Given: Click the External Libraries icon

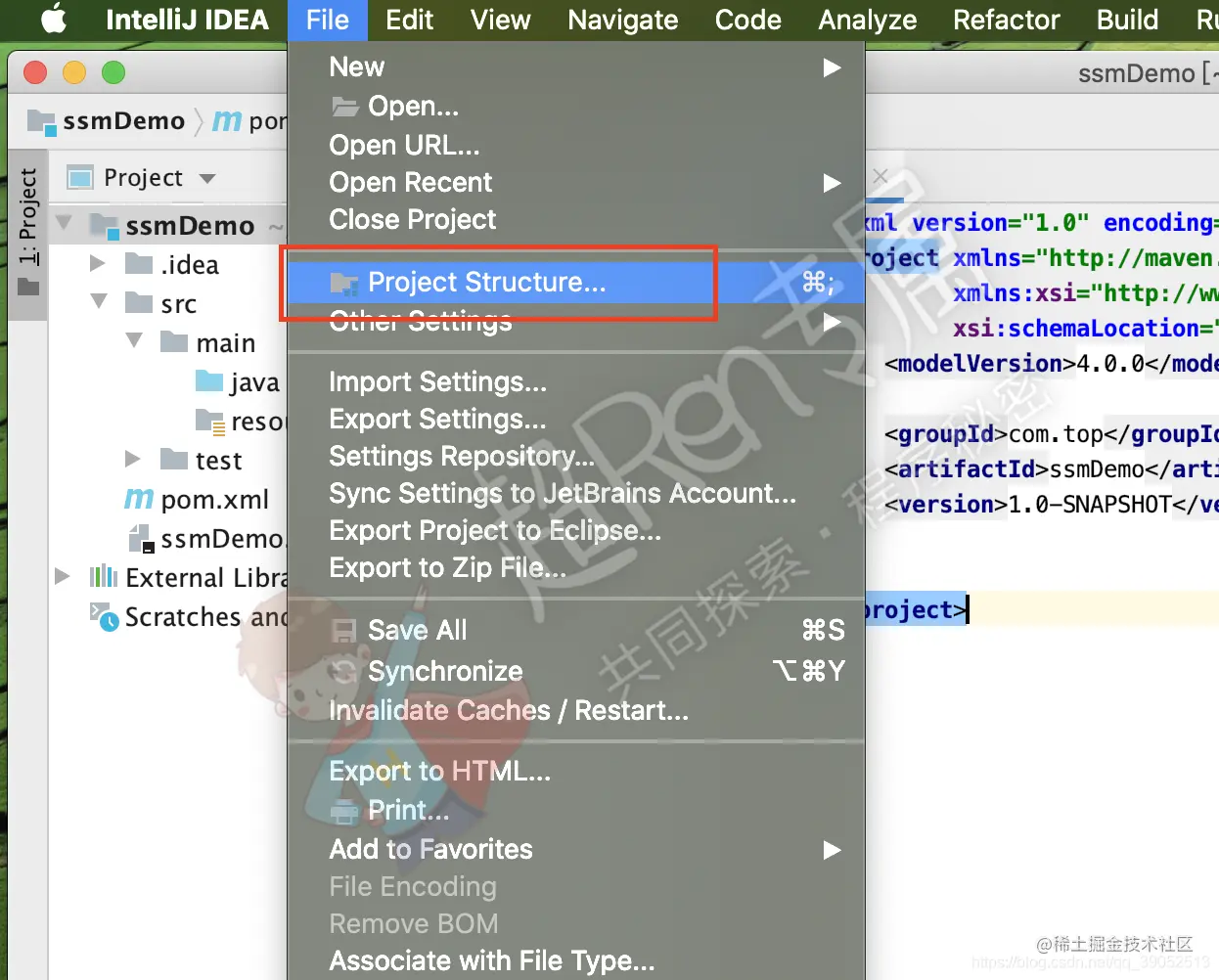Looking at the screenshot, I should click(104, 576).
